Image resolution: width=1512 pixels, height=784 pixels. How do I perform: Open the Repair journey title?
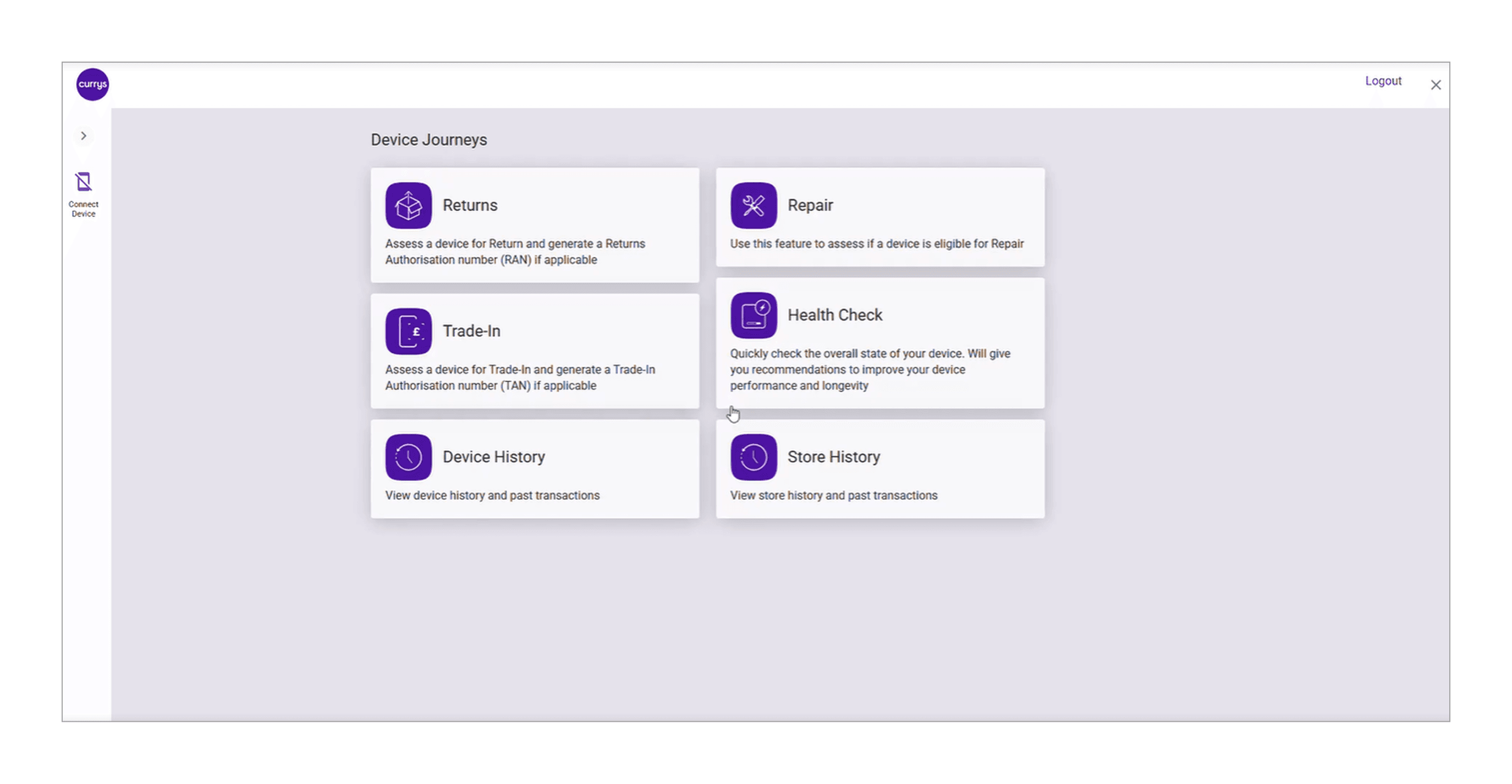[810, 206]
